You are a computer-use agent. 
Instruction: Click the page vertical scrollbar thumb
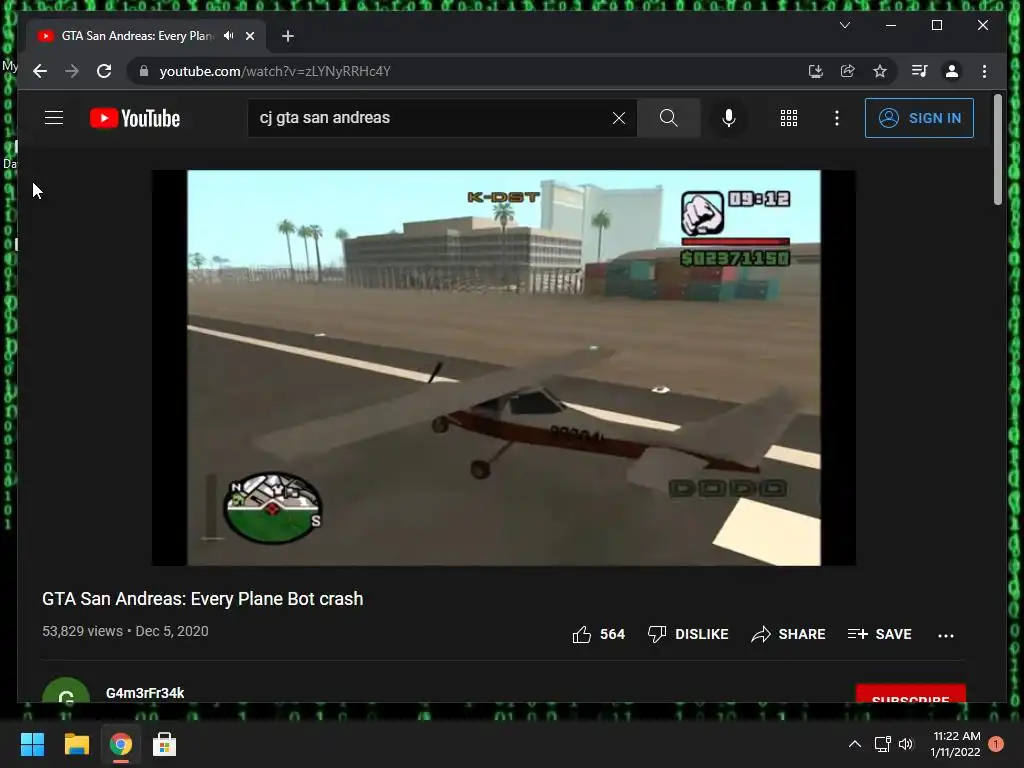tap(997, 150)
